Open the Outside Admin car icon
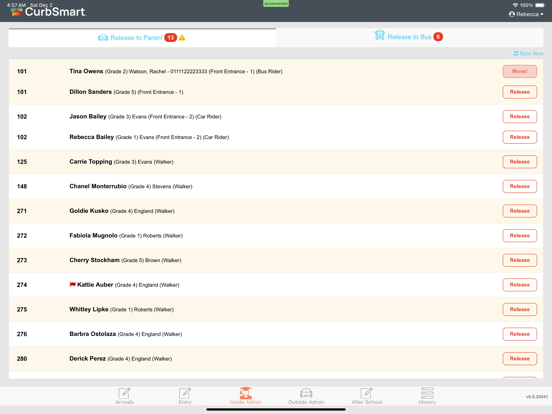 306,393
